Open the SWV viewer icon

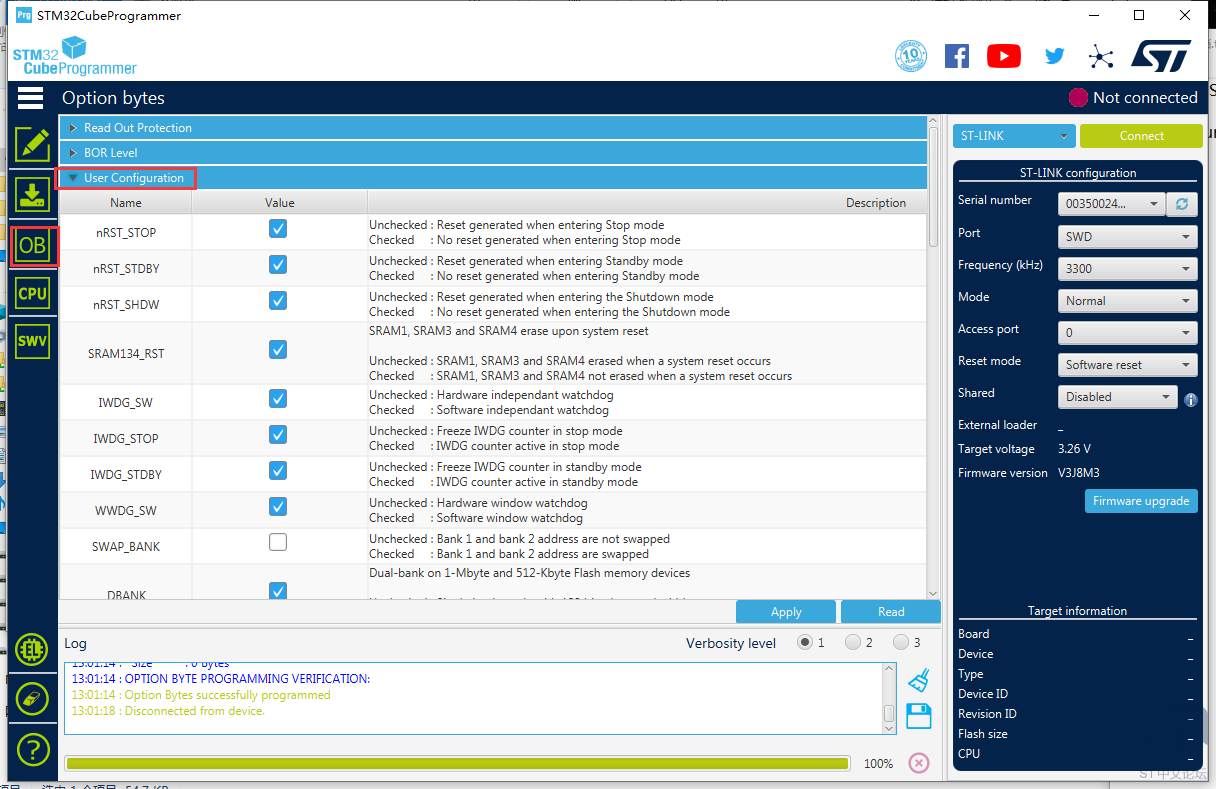(x=33, y=340)
